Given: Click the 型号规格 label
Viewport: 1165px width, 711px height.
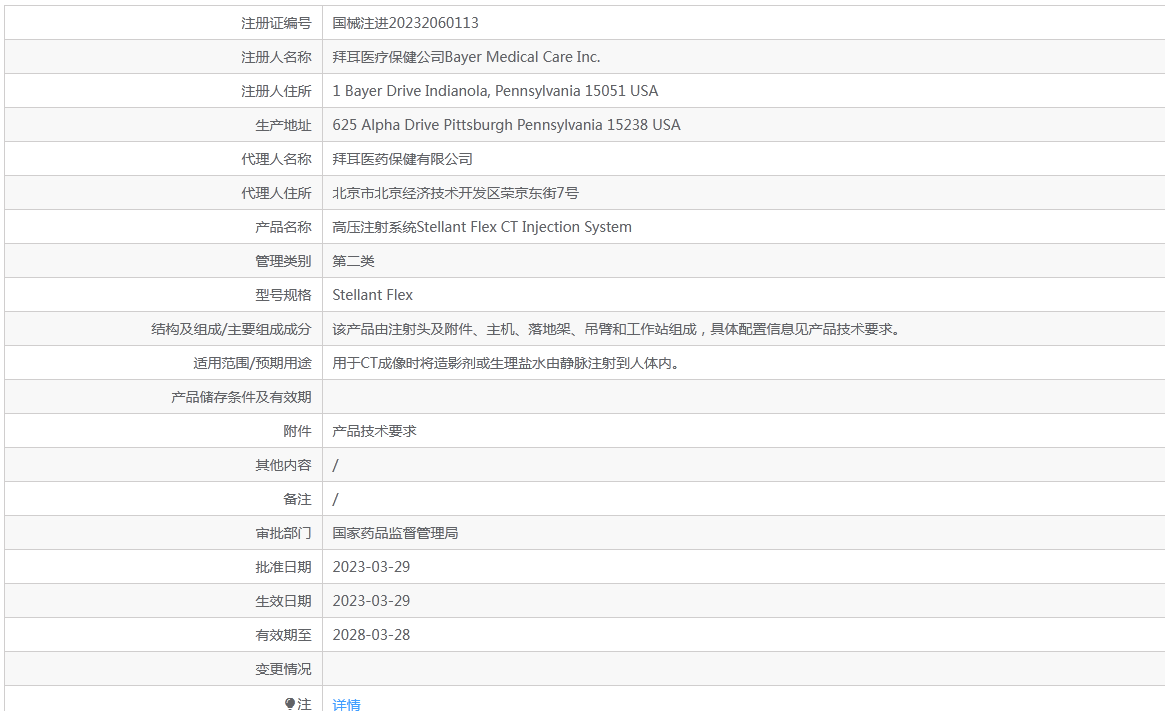Looking at the screenshot, I should 283,295.
